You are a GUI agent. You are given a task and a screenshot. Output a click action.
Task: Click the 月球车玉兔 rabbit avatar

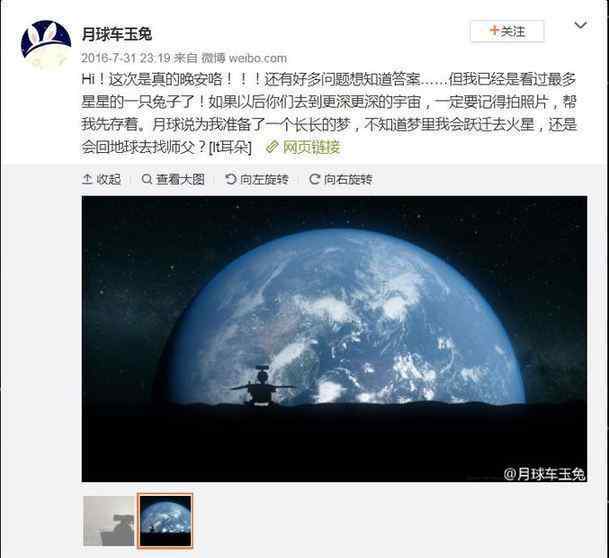[x=46, y=45]
